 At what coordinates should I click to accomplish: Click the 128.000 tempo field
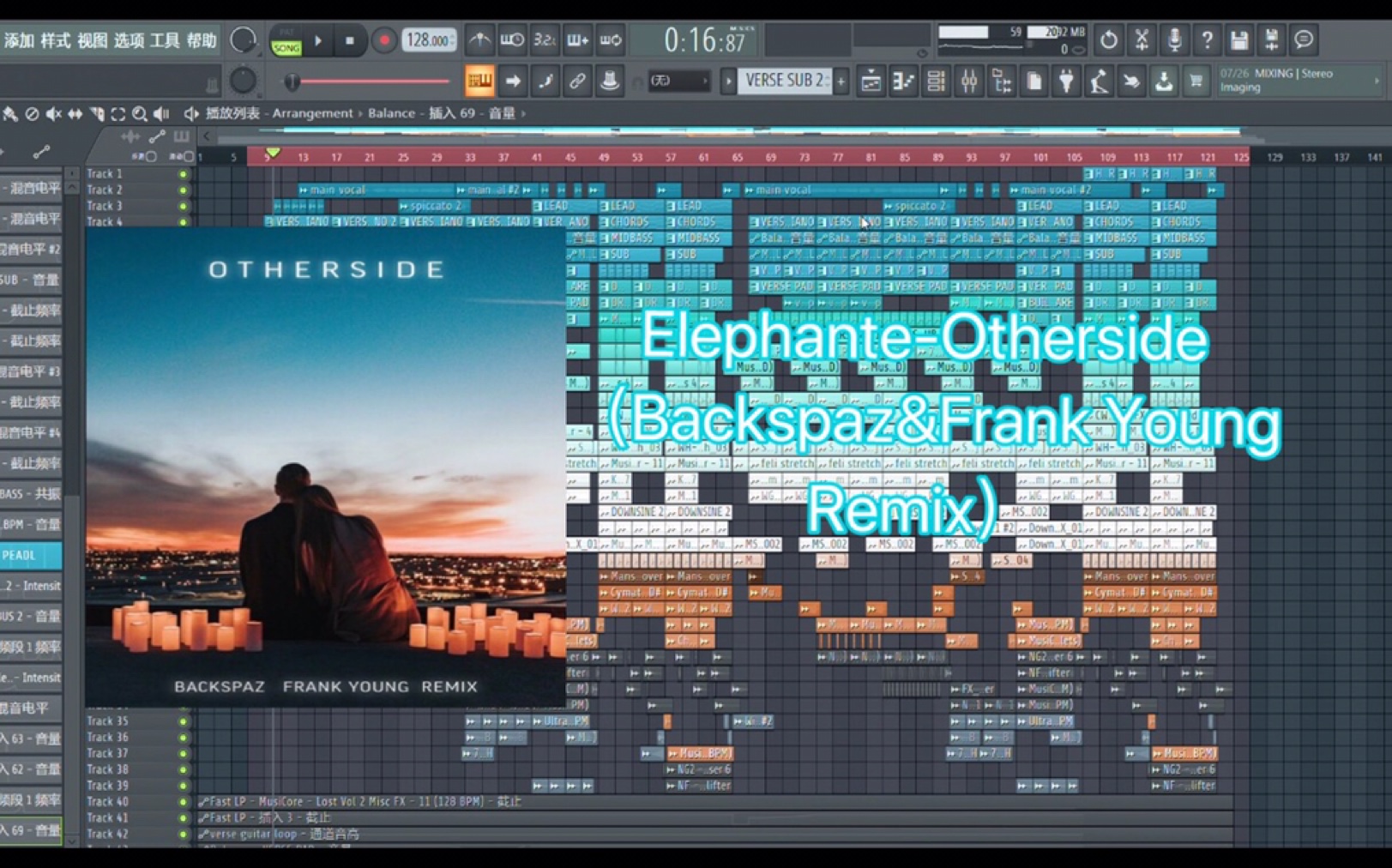429,40
